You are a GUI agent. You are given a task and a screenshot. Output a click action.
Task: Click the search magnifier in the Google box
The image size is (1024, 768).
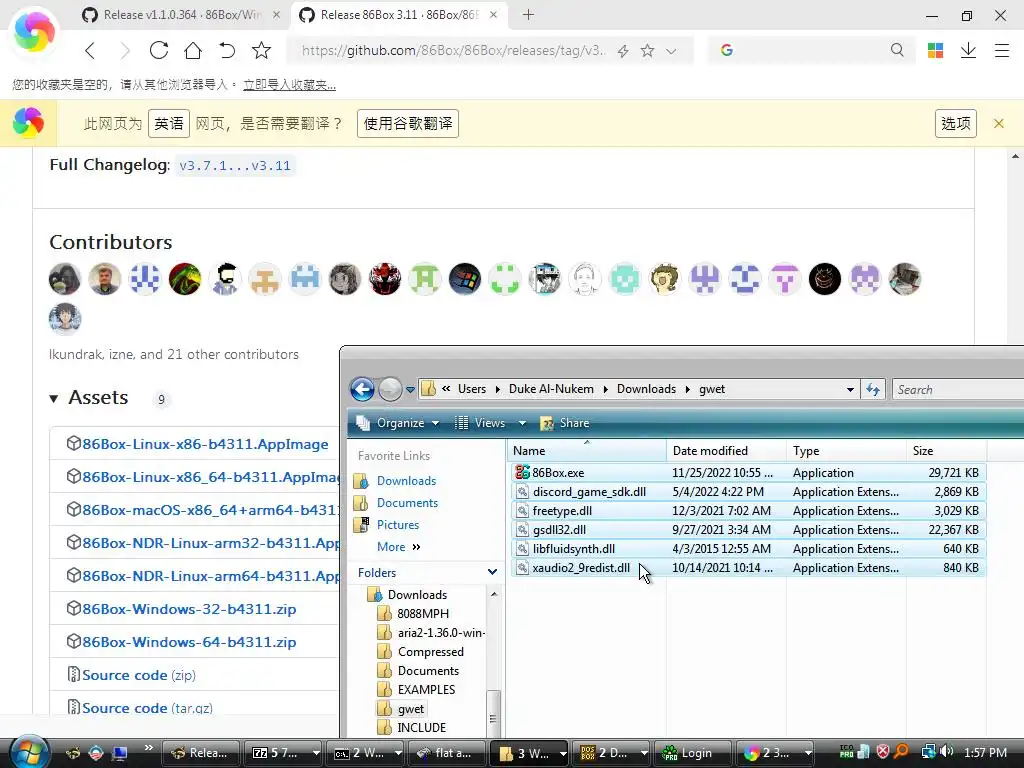[897, 50]
